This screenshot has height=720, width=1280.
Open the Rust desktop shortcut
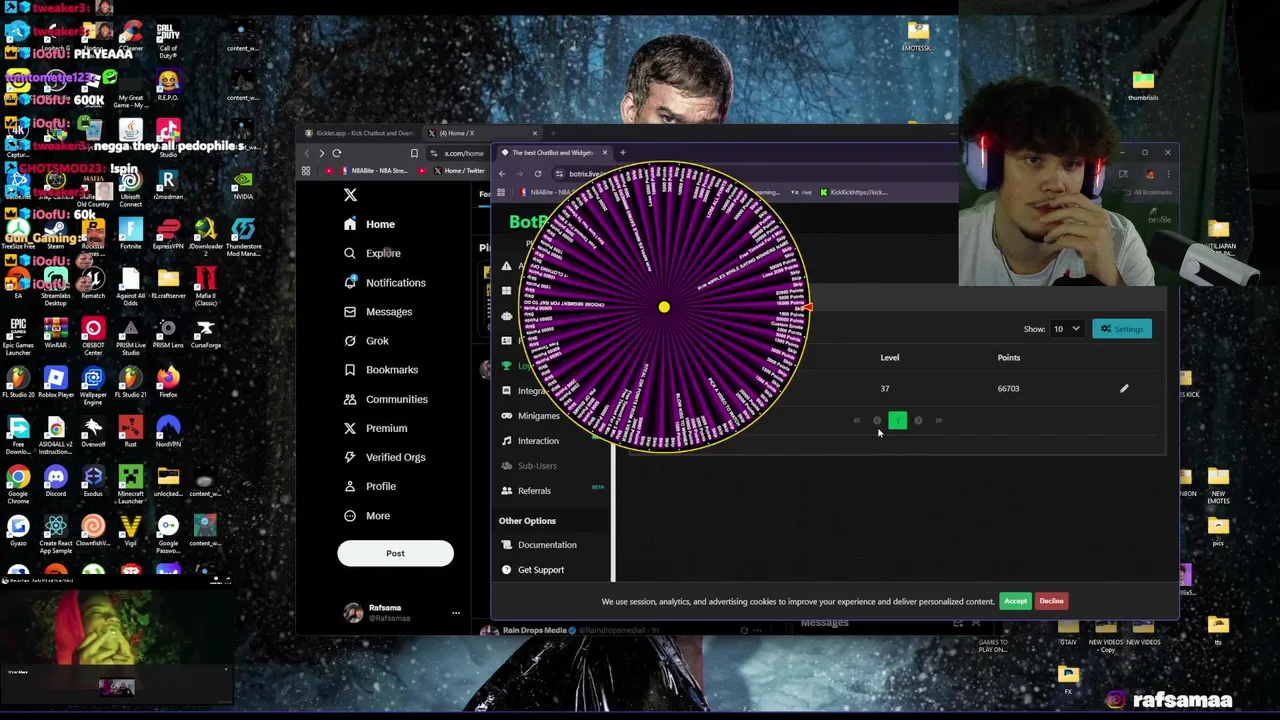click(x=131, y=431)
